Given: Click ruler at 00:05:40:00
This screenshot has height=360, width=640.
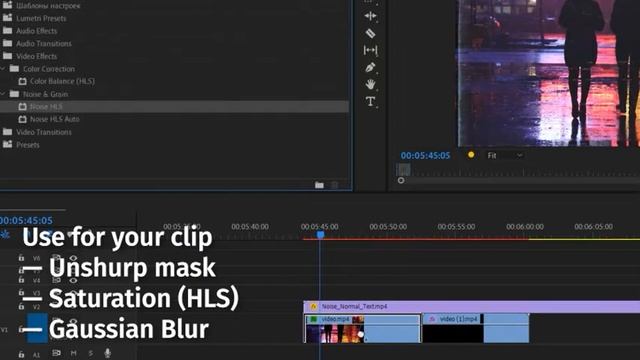Looking at the screenshot, I should pos(250,227).
